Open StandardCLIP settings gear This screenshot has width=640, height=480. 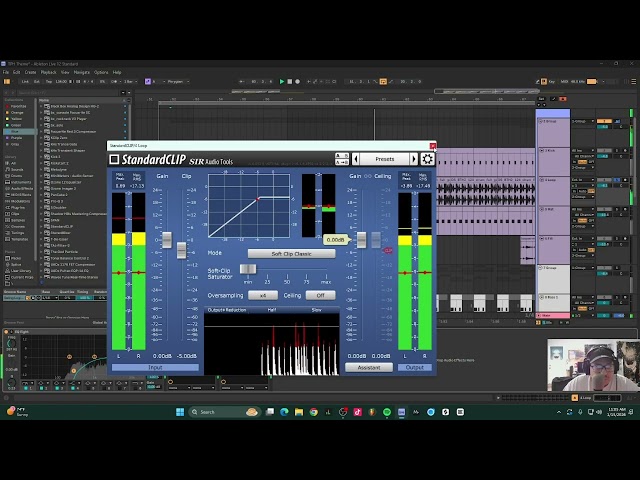coord(427,159)
